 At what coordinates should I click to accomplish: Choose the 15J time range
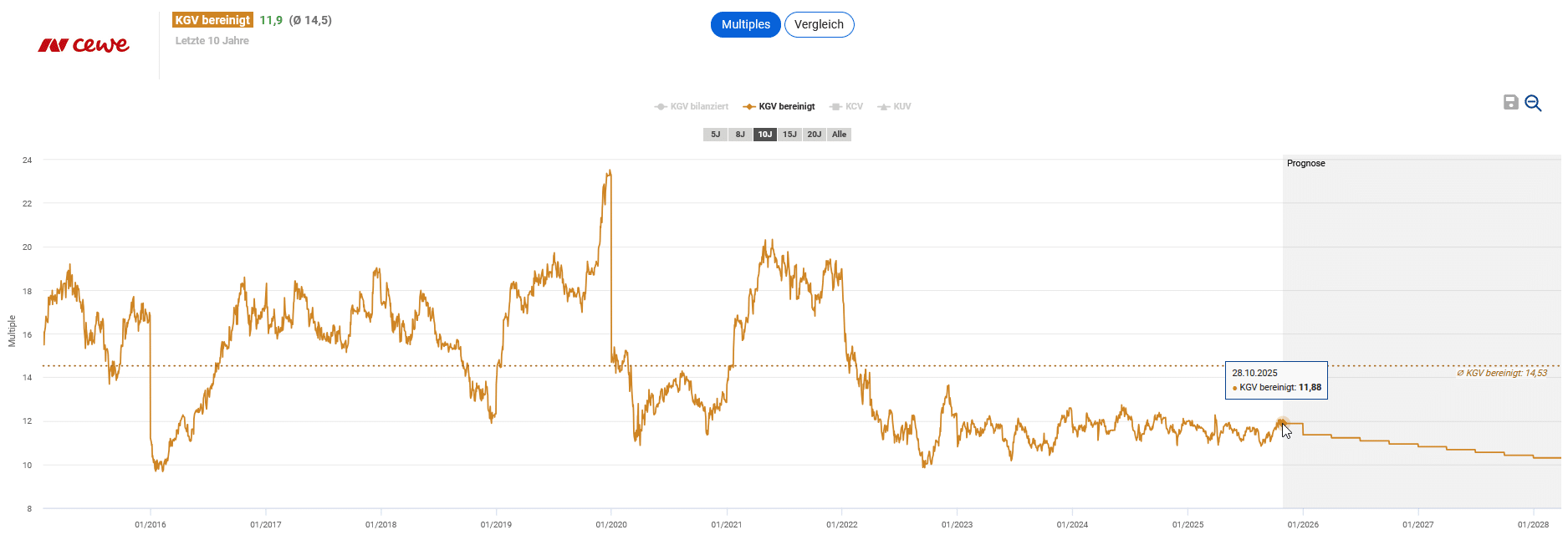[x=789, y=135]
